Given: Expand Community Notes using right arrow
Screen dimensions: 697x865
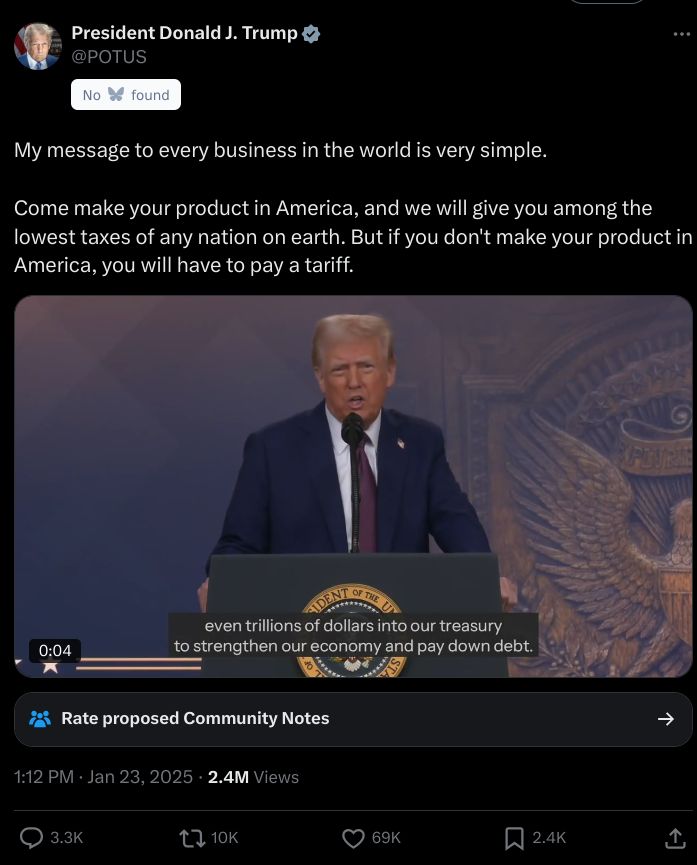Looking at the screenshot, I should (x=666, y=719).
